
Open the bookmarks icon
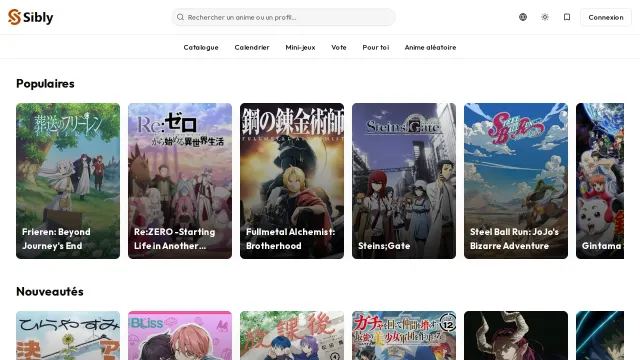click(x=567, y=17)
